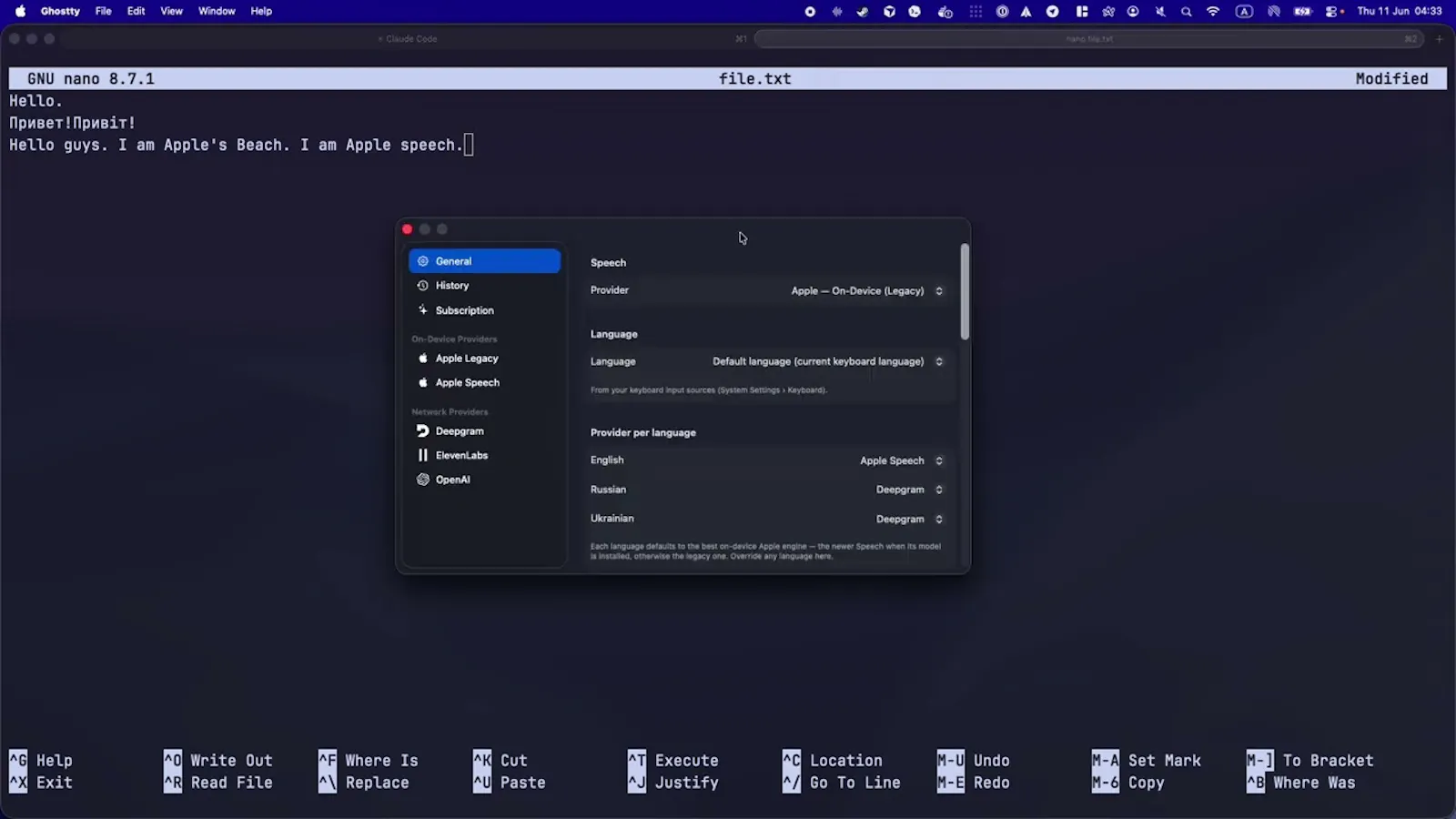Image resolution: width=1456 pixels, height=819 pixels.
Task: Change provider for Ukrainian language
Action: point(909,519)
